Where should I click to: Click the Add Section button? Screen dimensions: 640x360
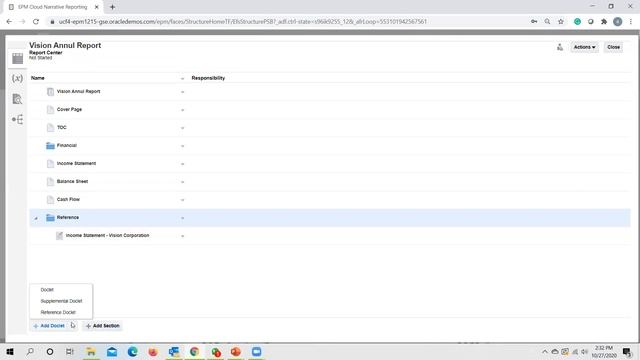click(102, 326)
